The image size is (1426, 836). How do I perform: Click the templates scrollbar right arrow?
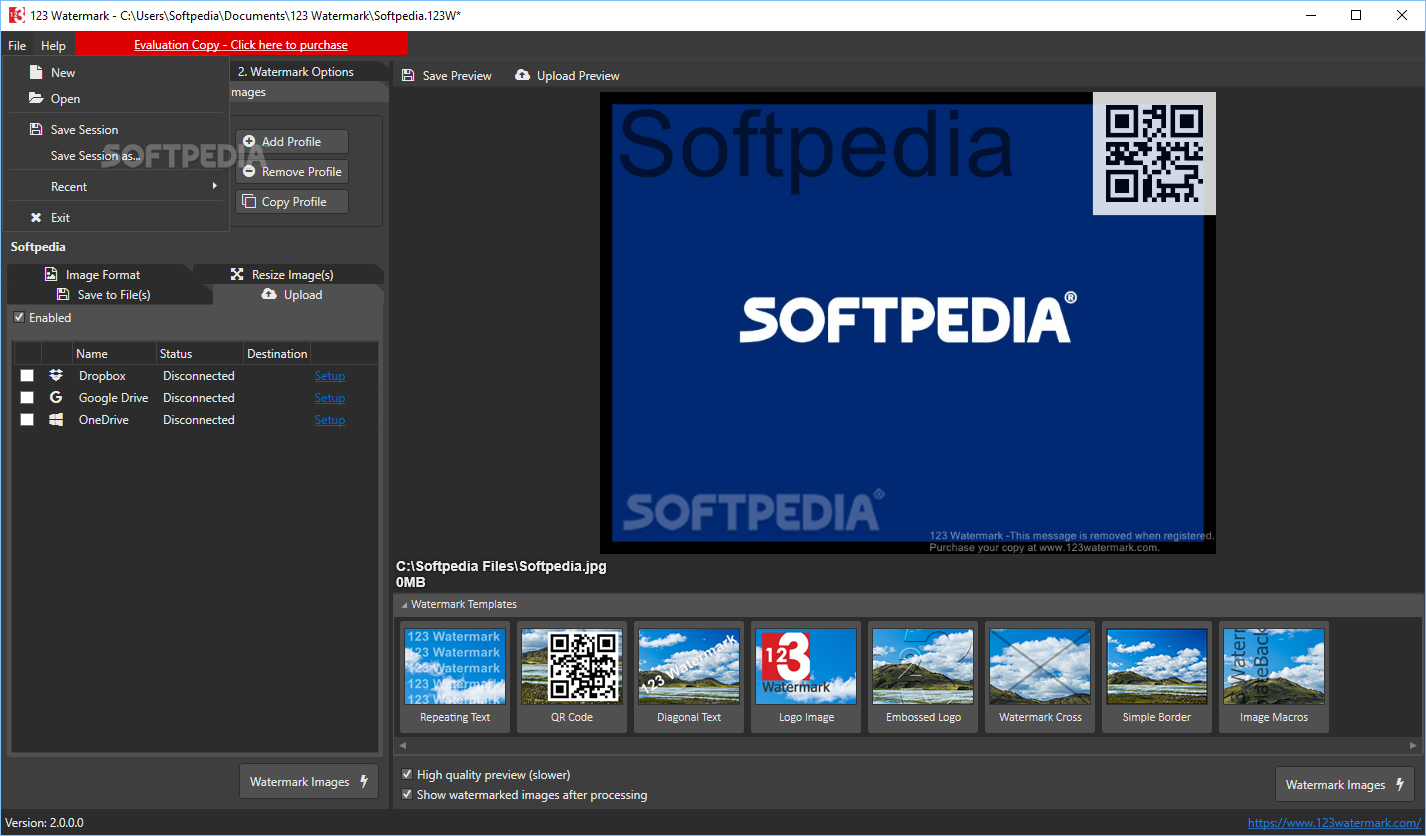1414,746
